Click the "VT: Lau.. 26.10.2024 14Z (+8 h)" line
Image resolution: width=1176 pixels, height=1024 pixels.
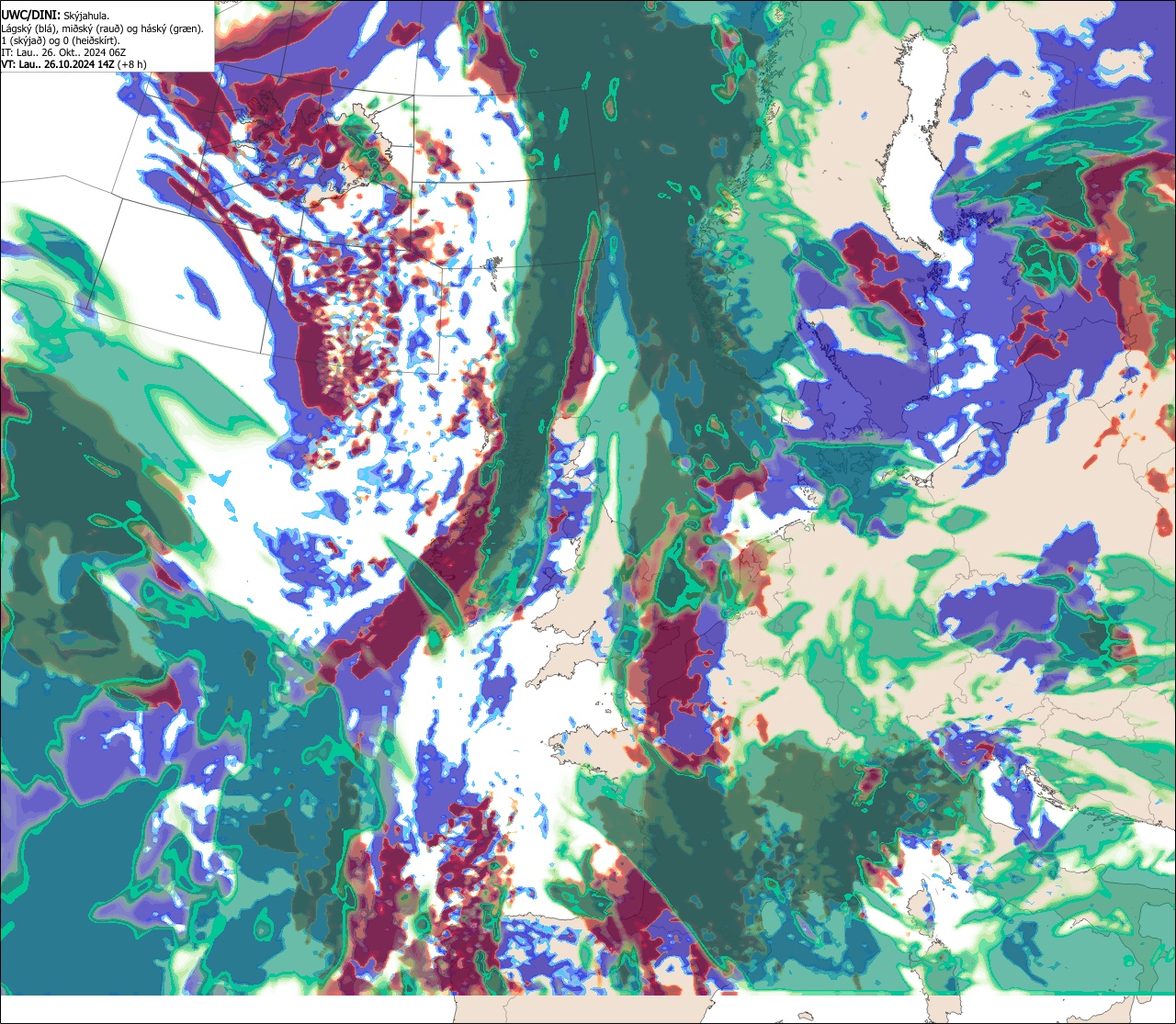click(x=74, y=64)
